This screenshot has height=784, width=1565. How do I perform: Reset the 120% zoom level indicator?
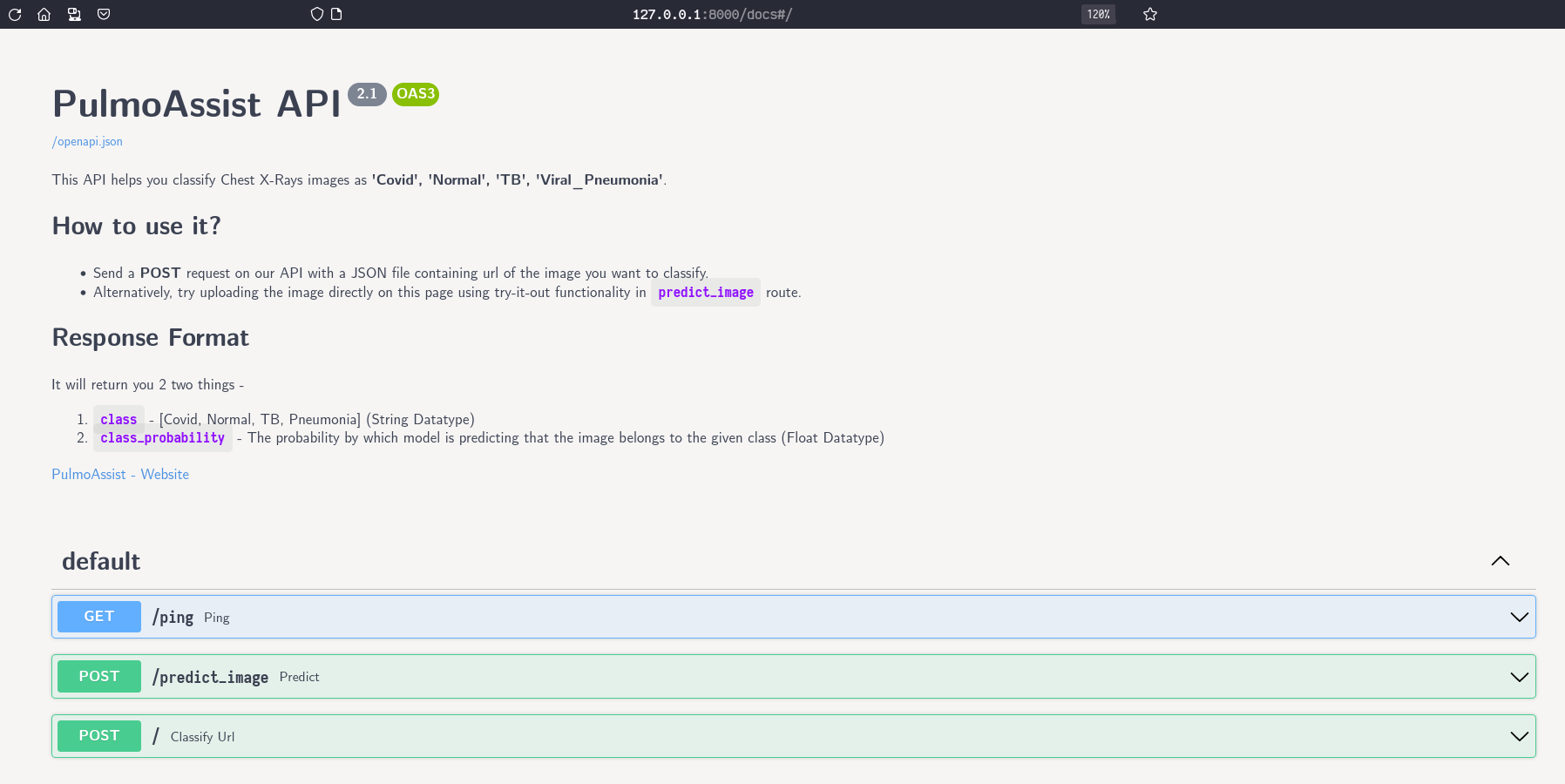click(x=1098, y=14)
